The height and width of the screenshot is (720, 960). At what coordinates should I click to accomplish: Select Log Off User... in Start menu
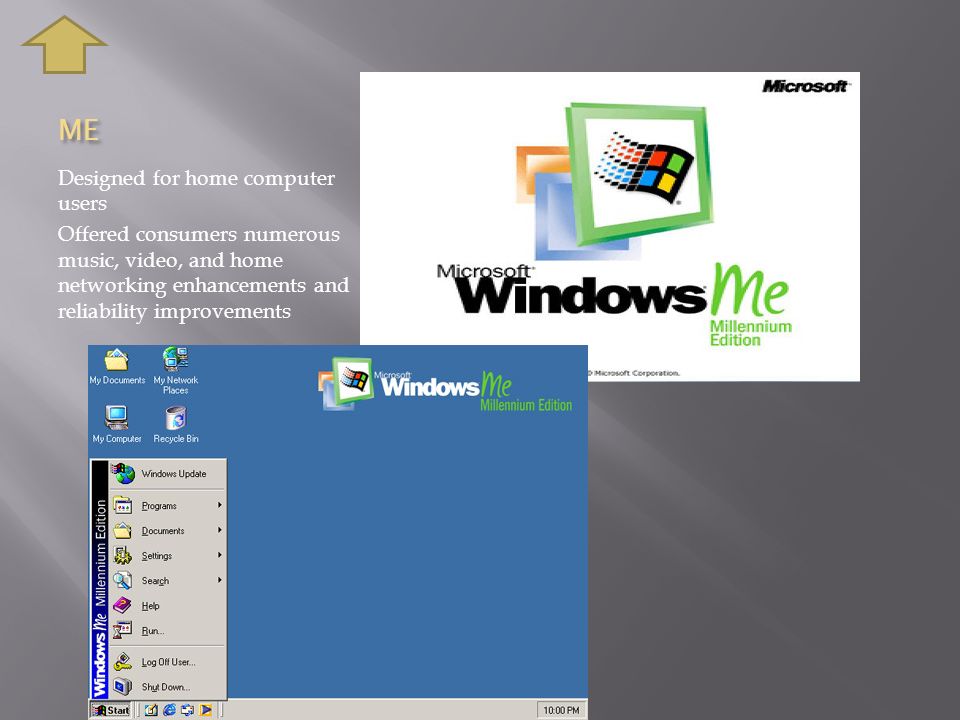click(x=168, y=662)
